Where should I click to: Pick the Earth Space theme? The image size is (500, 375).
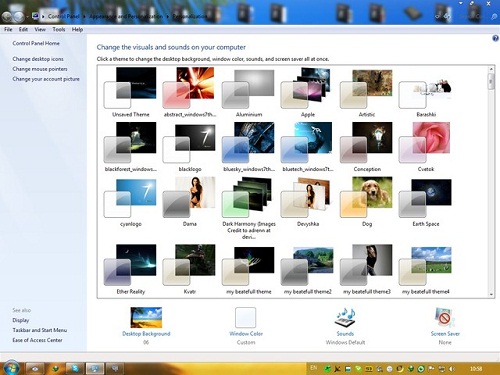point(425,198)
